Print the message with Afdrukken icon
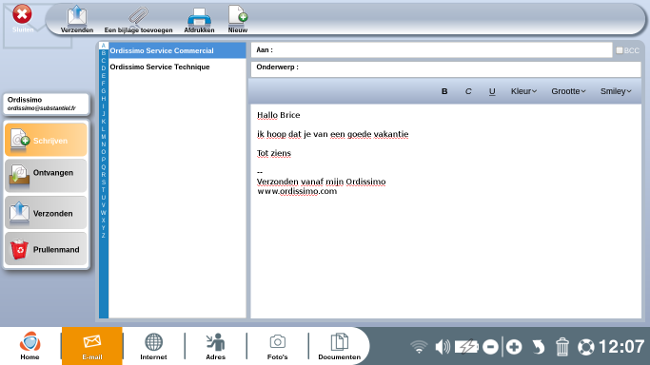Image resolution: width=650 pixels, height=365 pixels. coord(199,19)
